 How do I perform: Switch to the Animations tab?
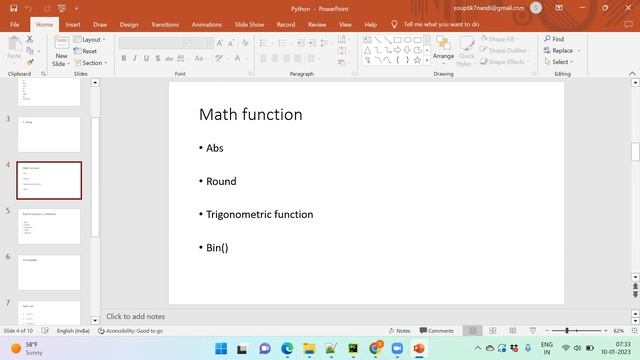click(207, 24)
